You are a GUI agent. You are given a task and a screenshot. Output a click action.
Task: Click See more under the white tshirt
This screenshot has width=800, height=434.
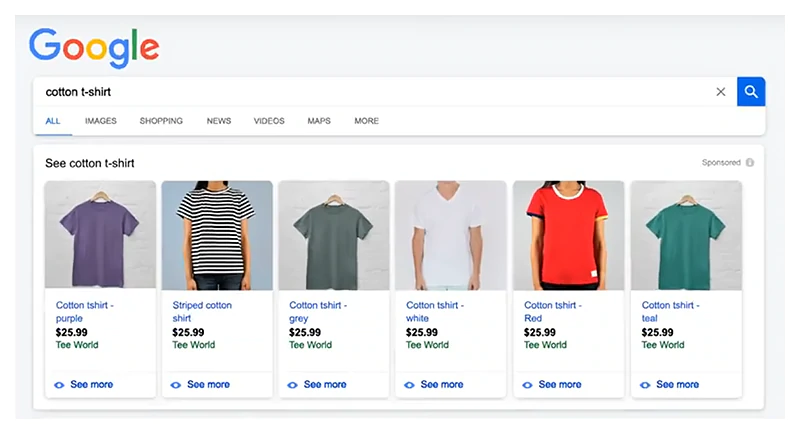tap(441, 385)
